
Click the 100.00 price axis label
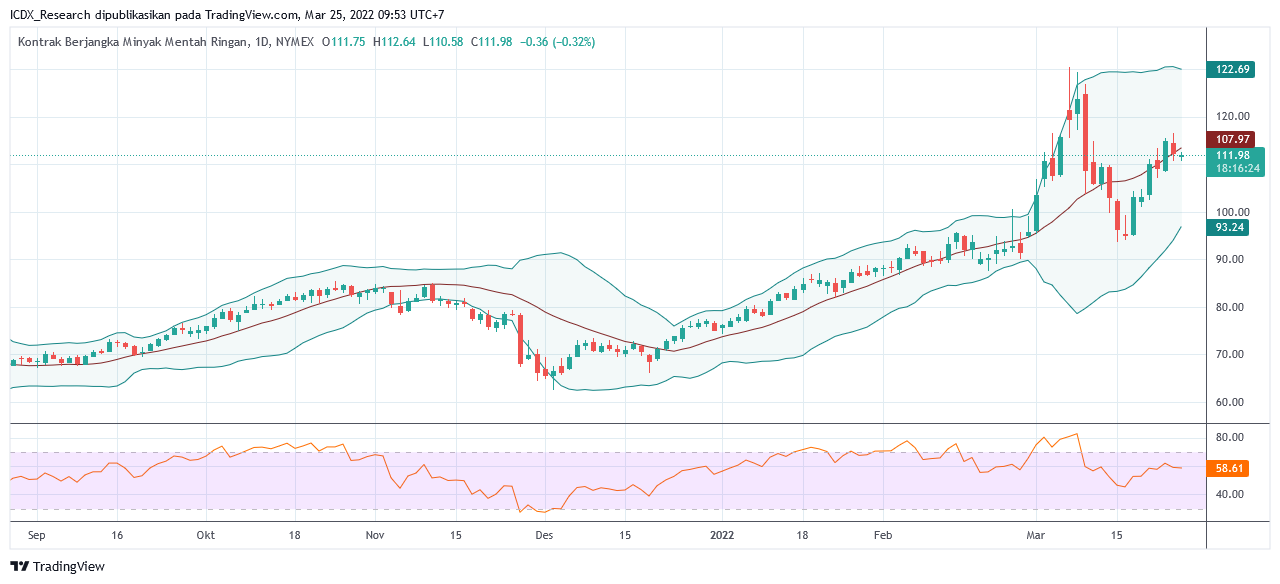(1233, 212)
